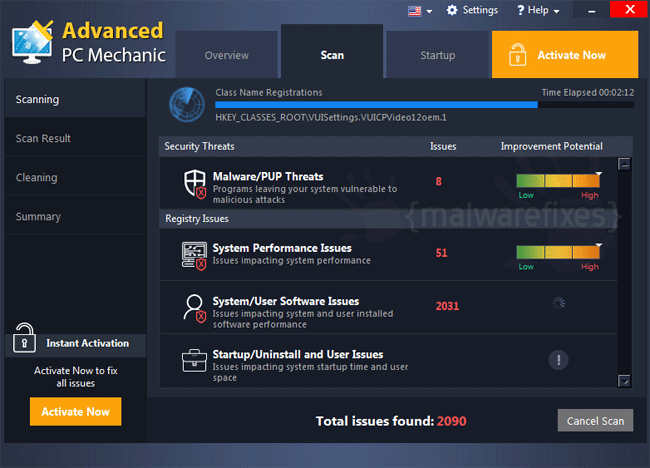Click the Malware/PUP Threats shield icon
This screenshot has height=468, width=650.
[x=195, y=184]
